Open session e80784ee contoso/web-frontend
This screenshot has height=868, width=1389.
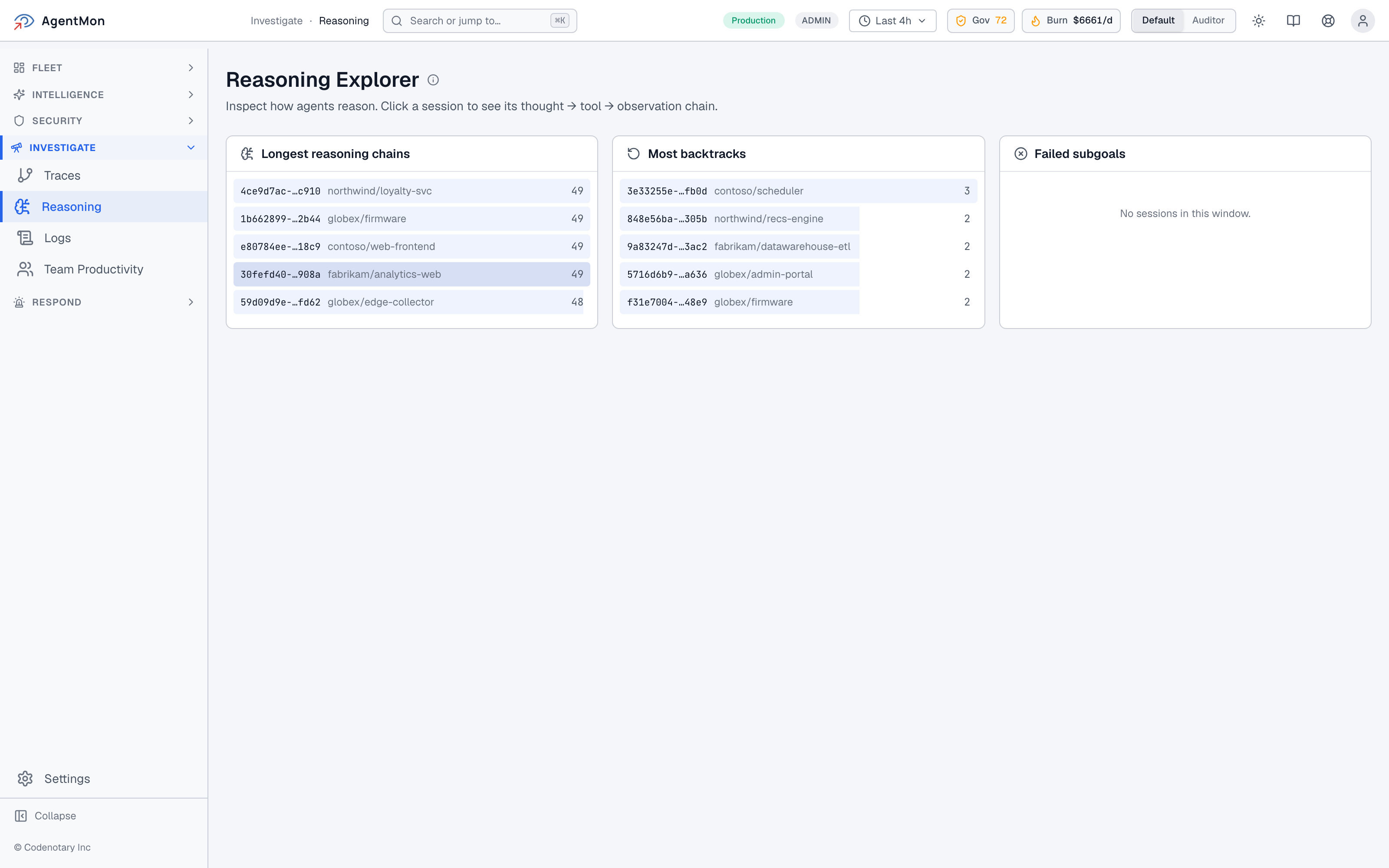(x=411, y=246)
